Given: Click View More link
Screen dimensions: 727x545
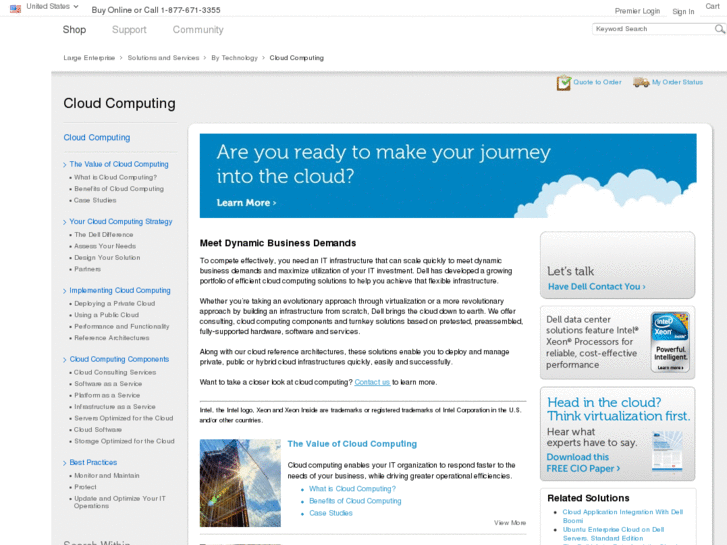Looking at the screenshot, I should pyautogui.click(x=510, y=523).
